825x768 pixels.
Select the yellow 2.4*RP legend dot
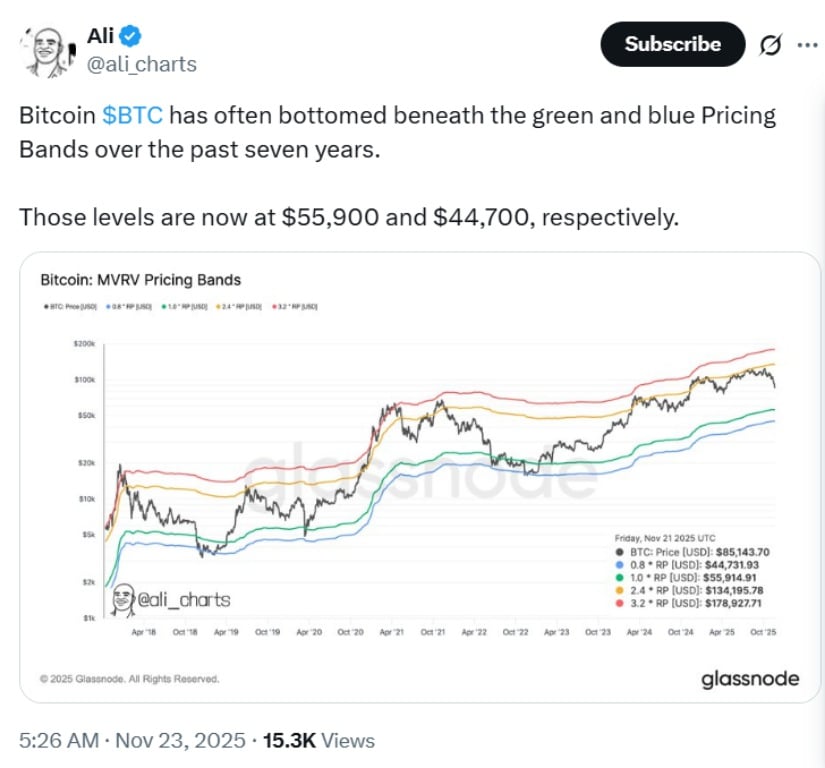tap(620, 591)
